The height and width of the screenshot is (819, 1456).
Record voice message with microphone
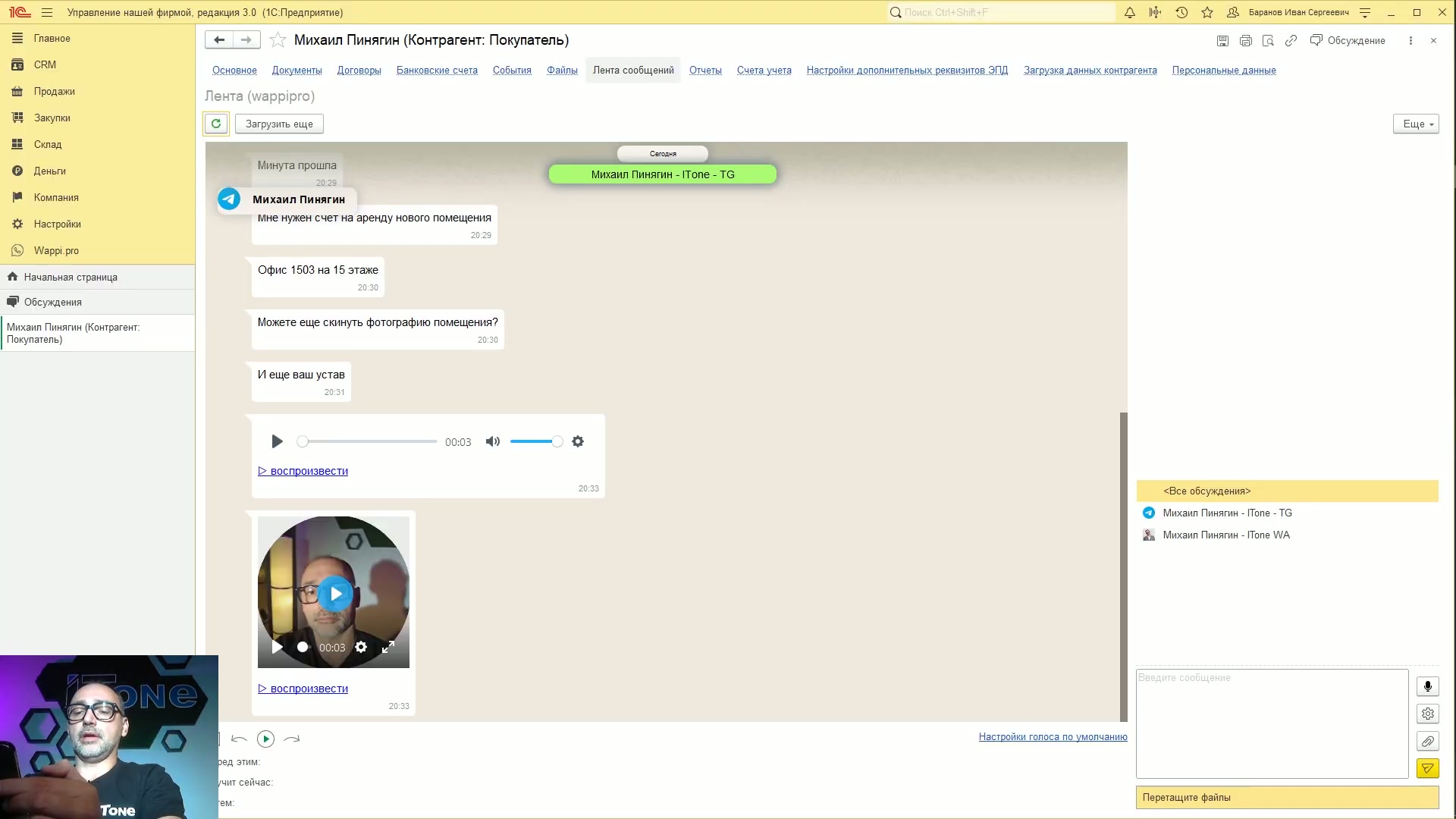[1427, 686]
